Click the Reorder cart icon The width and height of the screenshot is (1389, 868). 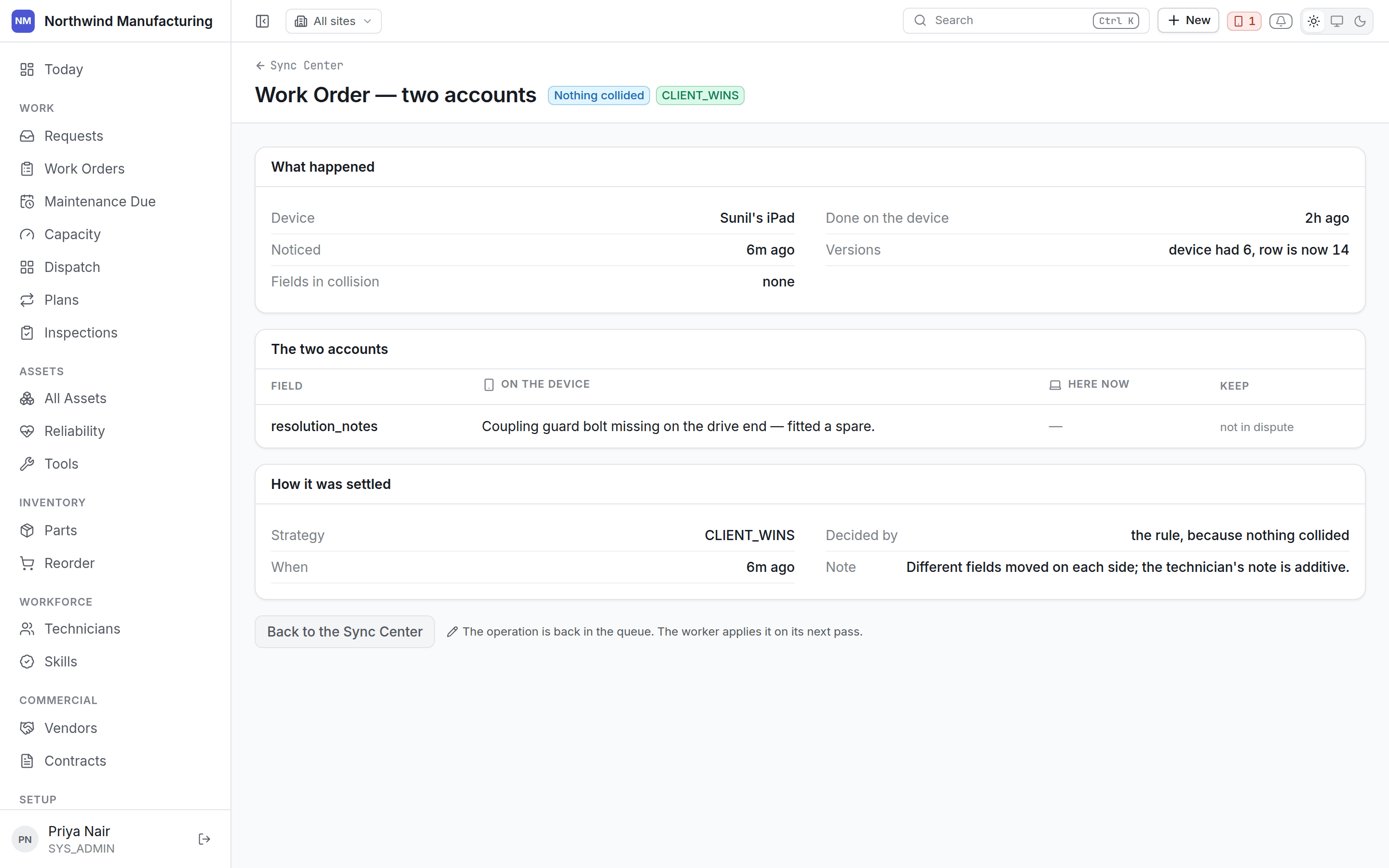tap(27, 563)
